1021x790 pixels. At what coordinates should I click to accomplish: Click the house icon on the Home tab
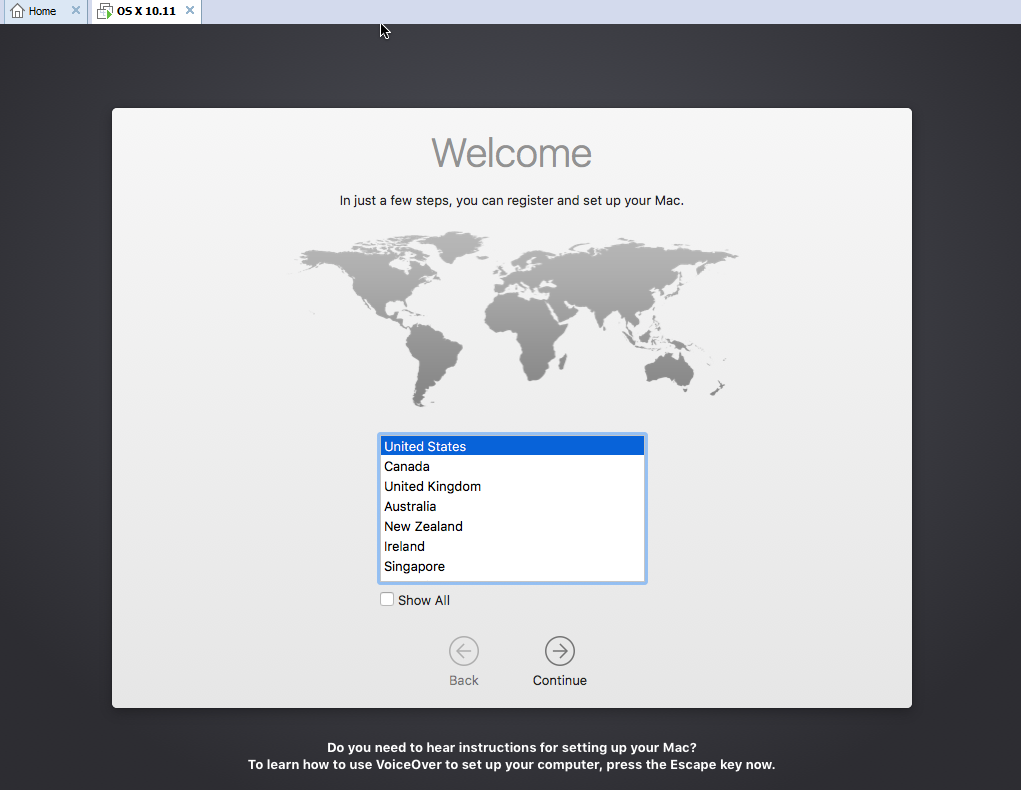point(17,11)
